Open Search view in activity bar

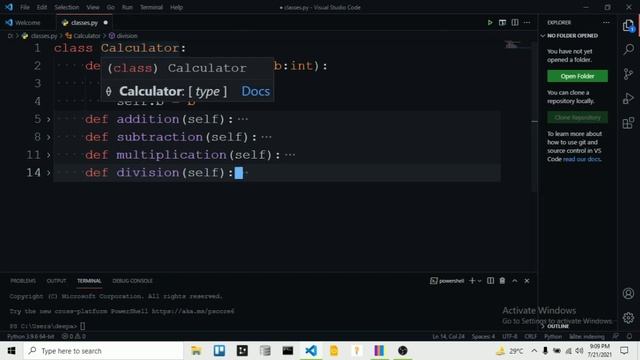(x=629, y=49)
